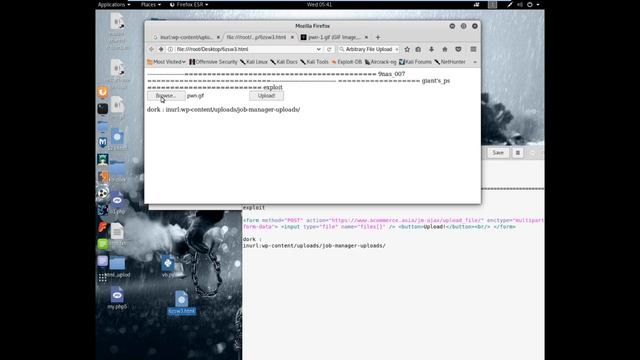Open the Exploit-DB bookmark
640x360 pixels.
pyautogui.click(x=347, y=62)
